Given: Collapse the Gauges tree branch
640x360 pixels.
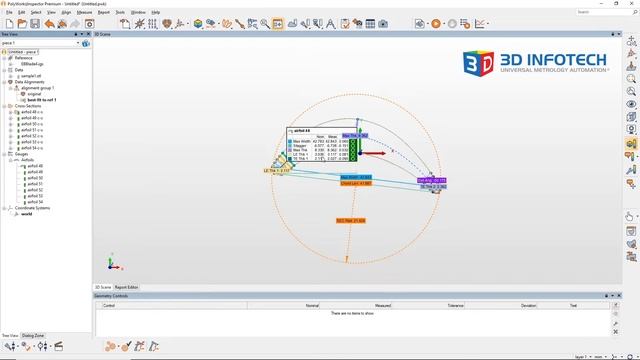Looking at the screenshot, I should pos(4,154).
